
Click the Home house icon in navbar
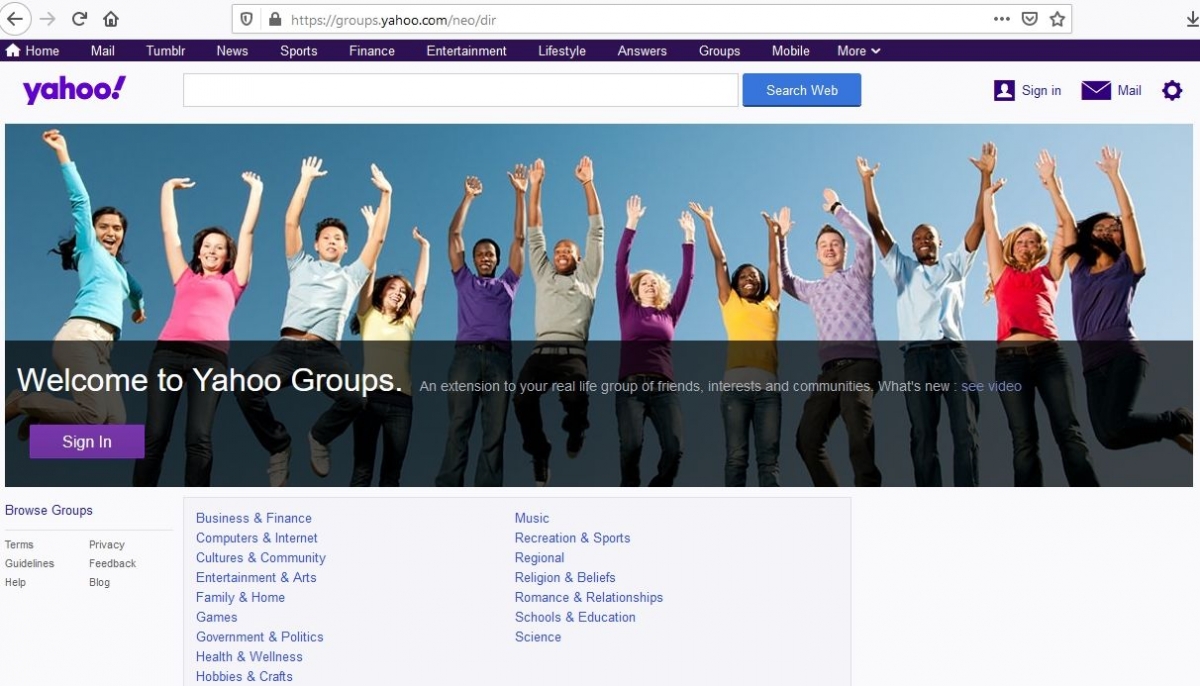(x=13, y=51)
